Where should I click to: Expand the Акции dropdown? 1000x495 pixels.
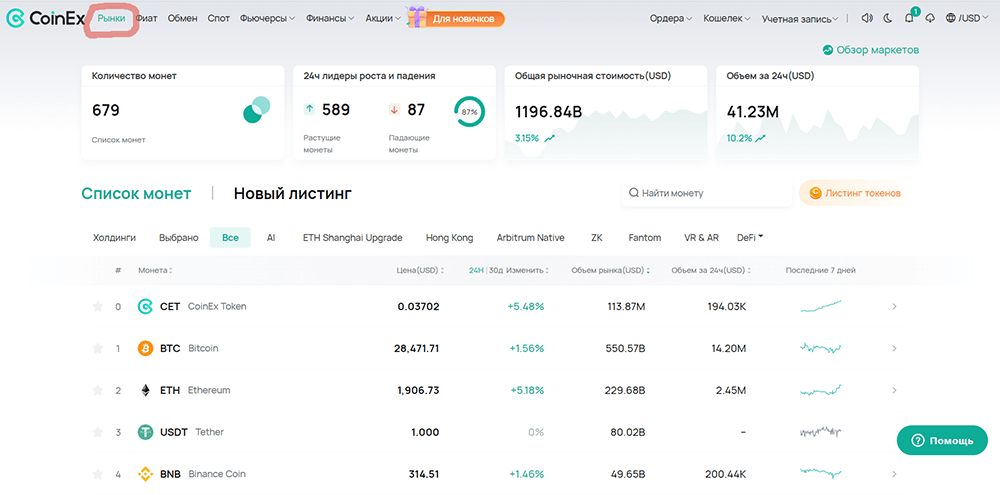[x=383, y=18]
